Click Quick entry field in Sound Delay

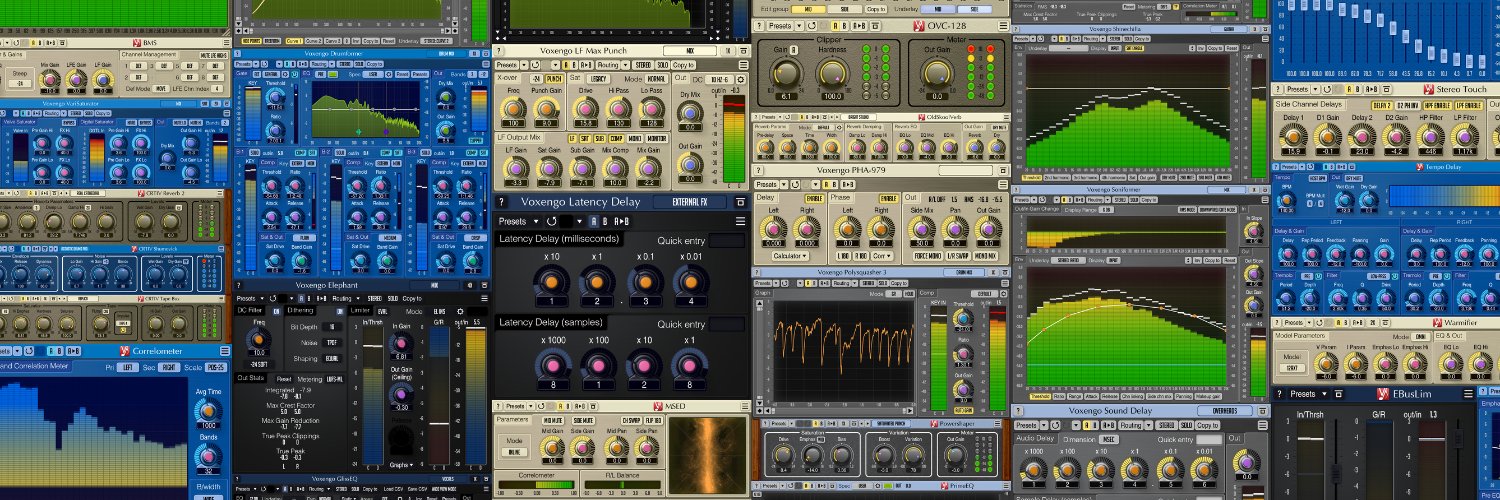(x=1209, y=439)
